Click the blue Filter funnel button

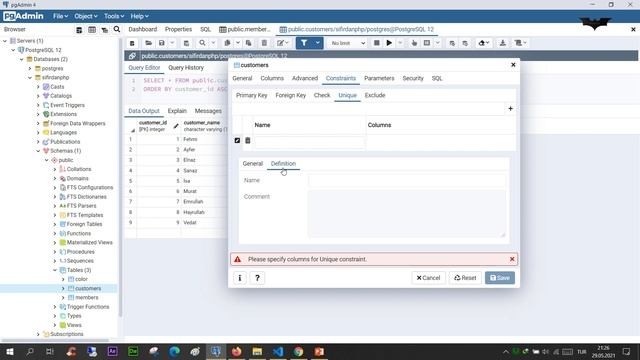tap(304, 43)
